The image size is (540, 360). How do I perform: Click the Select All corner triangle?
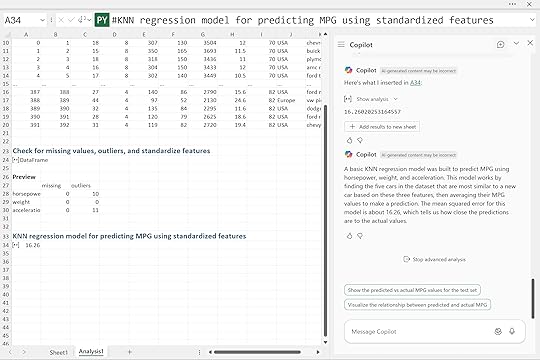click(x=7, y=34)
